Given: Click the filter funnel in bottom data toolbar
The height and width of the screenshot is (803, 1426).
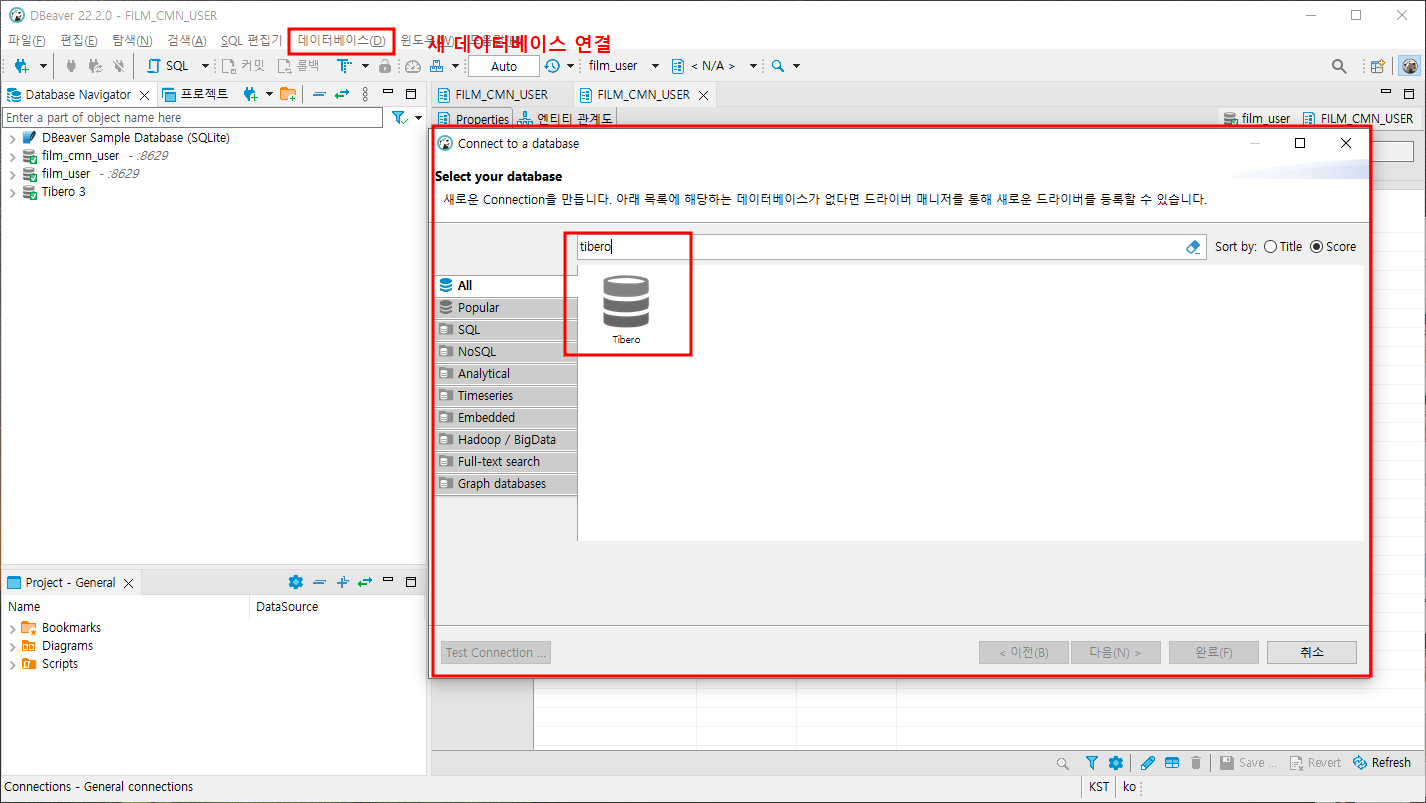Looking at the screenshot, I should point(1092,763).
